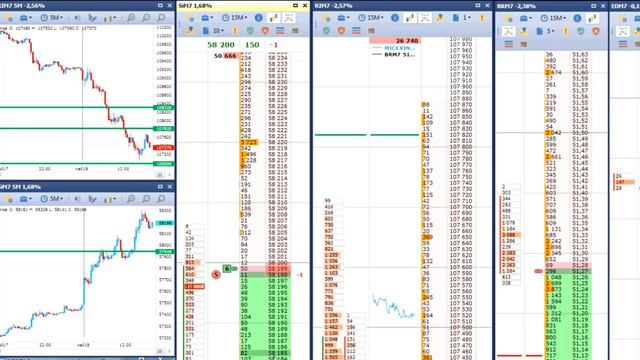Image resolution: width=640 pixels, height=360 pixels.
Task: Click the yellow exclamation icon in RIM7 order book
Action: click(x=482, y=18)
